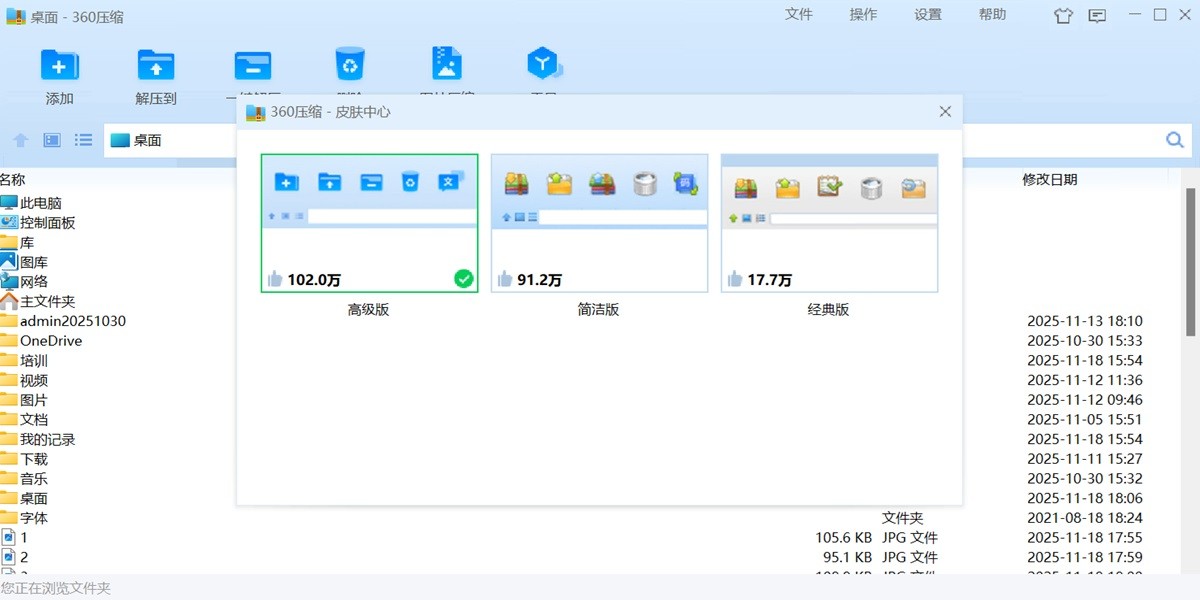Click the up-one-level navigation arrow
This screenshot has width=1200, height=600.
[x=20, y=140]
